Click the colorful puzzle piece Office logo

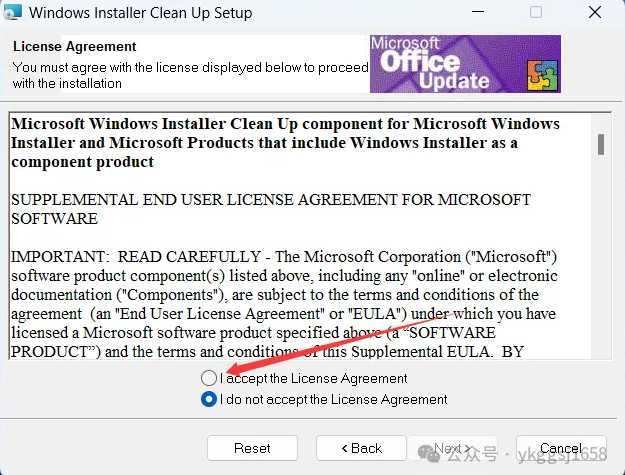[x=542, y=76]
